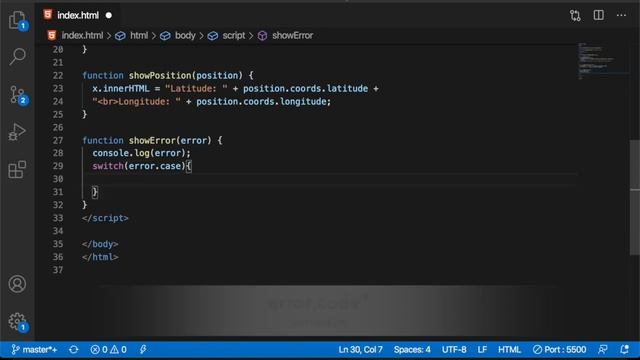
Task: Click the closing </script> tag
Action: (x=105, y=218)
